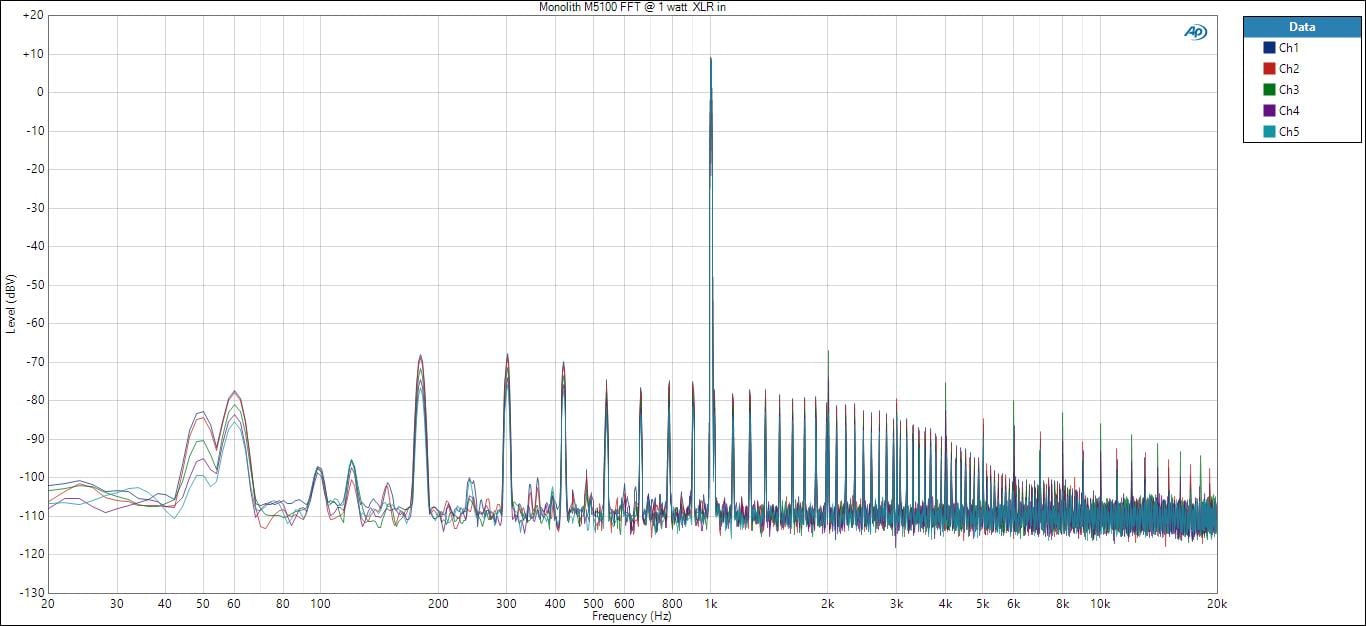Select the 20k tick on frequency axis
The width and height of the screenshot is (1366, 626).
click(1216, 604)
